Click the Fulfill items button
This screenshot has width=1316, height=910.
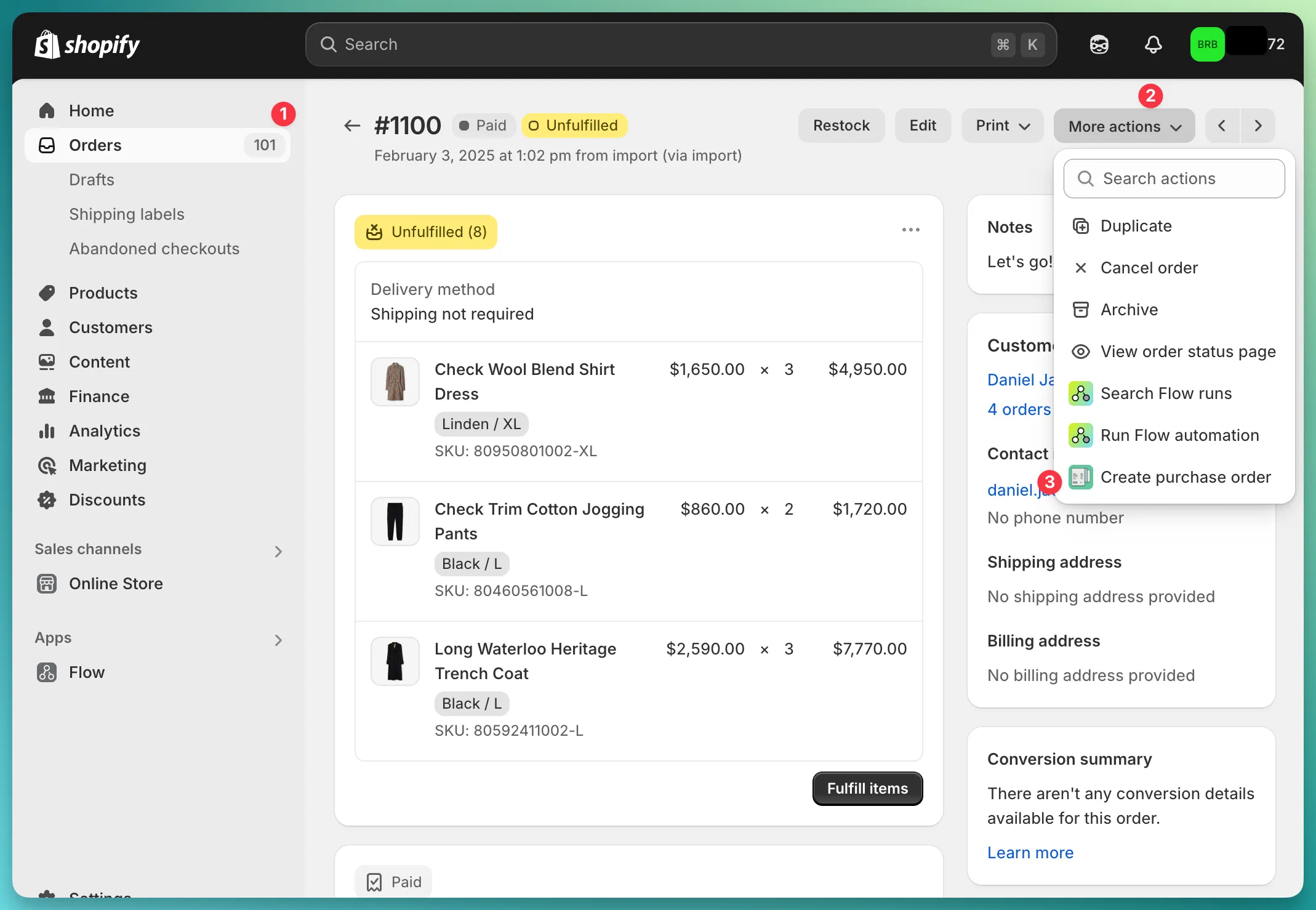pyautogui.click(x=867, y=789)
